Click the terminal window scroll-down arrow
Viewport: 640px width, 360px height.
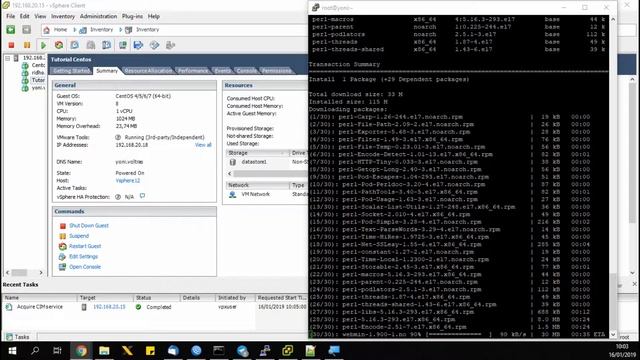pos(613,334)
